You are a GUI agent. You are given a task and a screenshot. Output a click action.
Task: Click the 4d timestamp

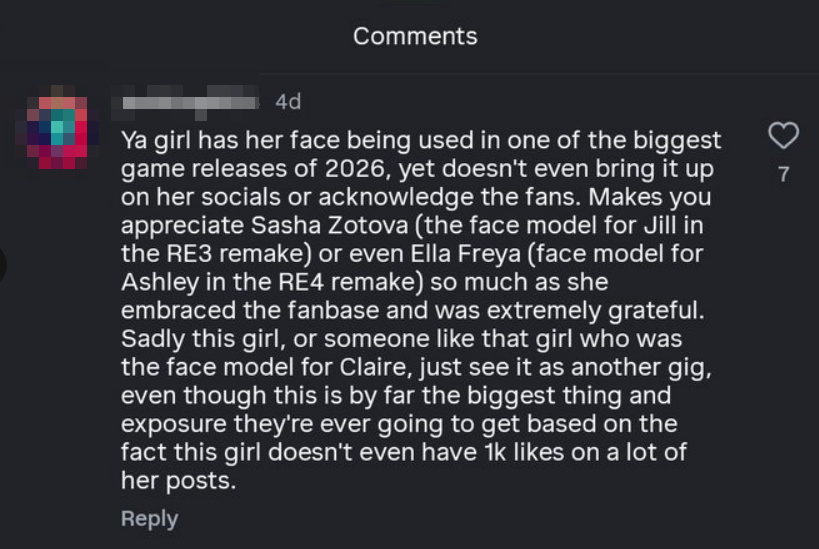[x=288, y=102]
